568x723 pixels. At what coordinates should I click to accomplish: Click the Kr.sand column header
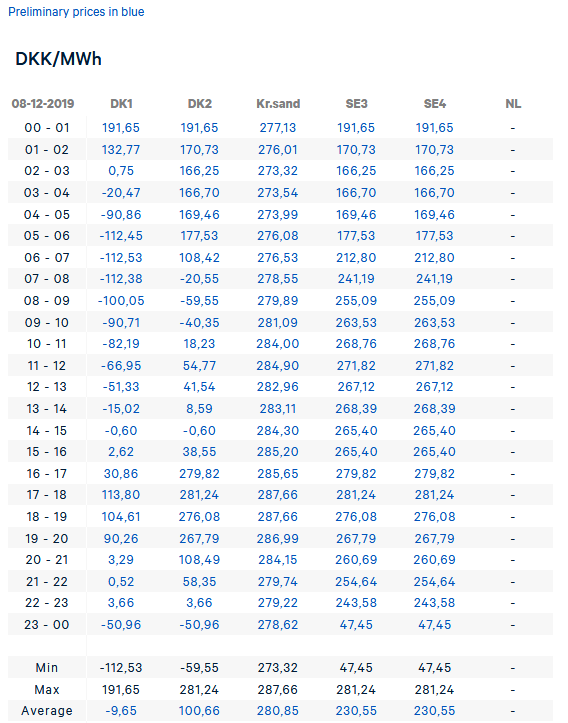click(x=278, y=104)
